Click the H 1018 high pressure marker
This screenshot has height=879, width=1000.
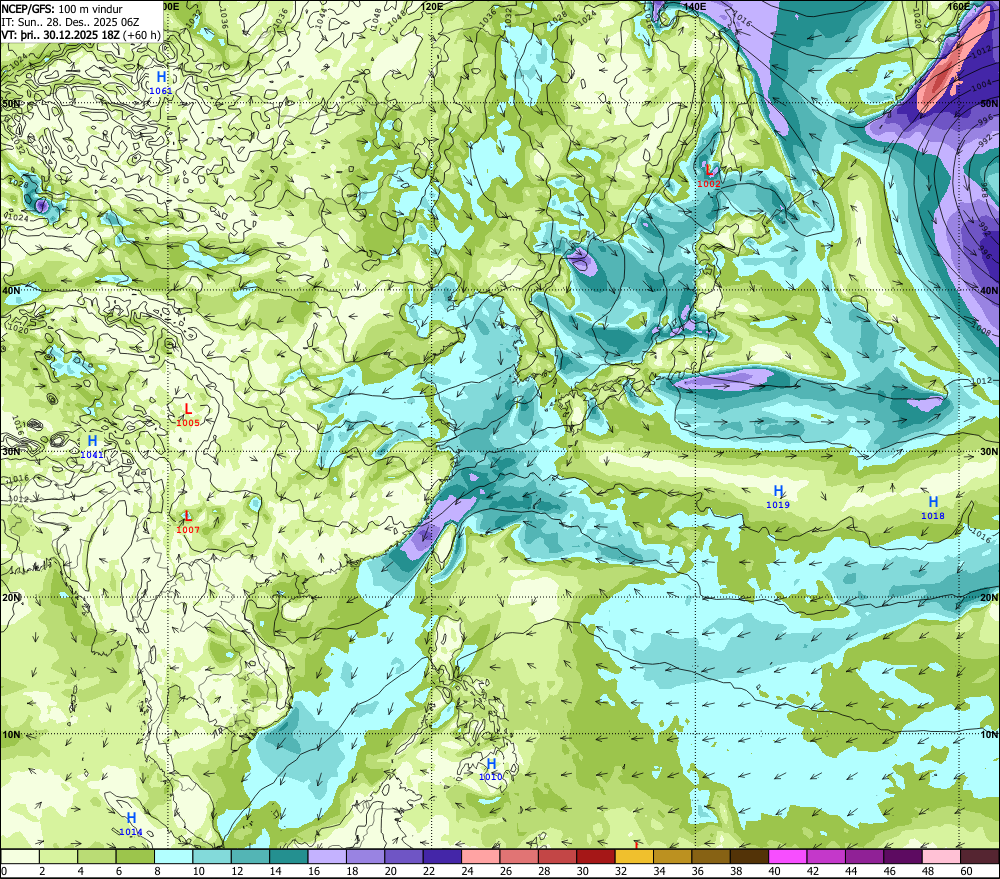[933, 508]
